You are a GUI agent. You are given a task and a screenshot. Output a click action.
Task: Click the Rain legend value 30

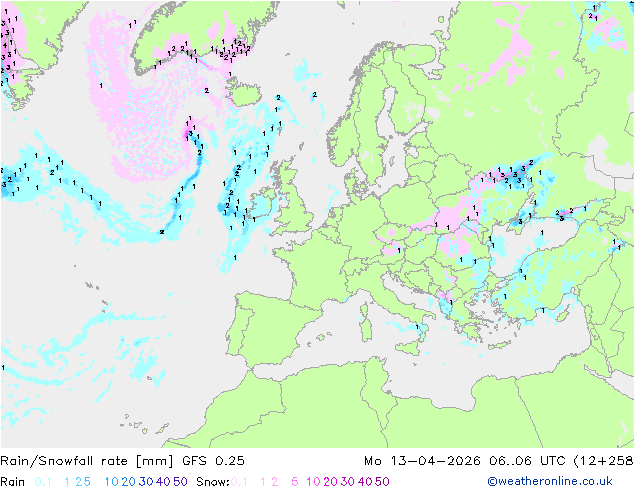[x=146, y=482]
